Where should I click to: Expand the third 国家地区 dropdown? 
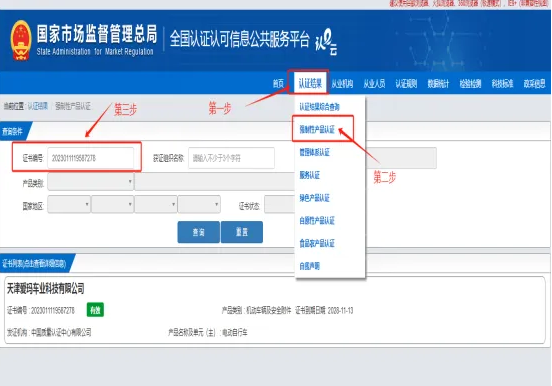point(156,205)
